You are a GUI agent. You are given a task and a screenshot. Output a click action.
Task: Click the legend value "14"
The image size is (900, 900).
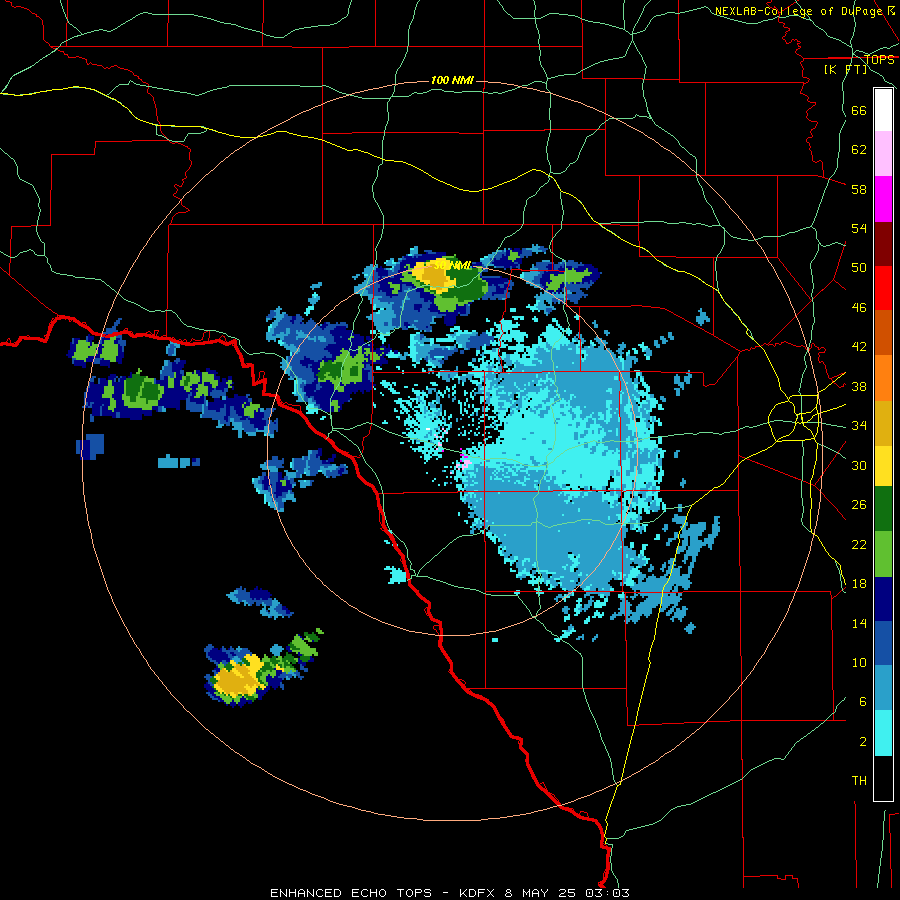[x=859, y=623]
